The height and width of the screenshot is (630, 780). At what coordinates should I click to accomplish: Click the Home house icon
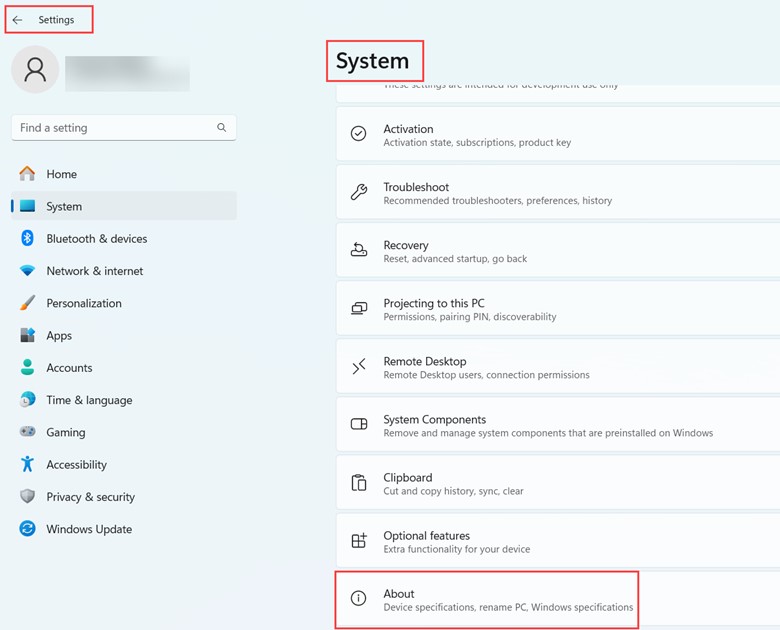click(27, 174)
